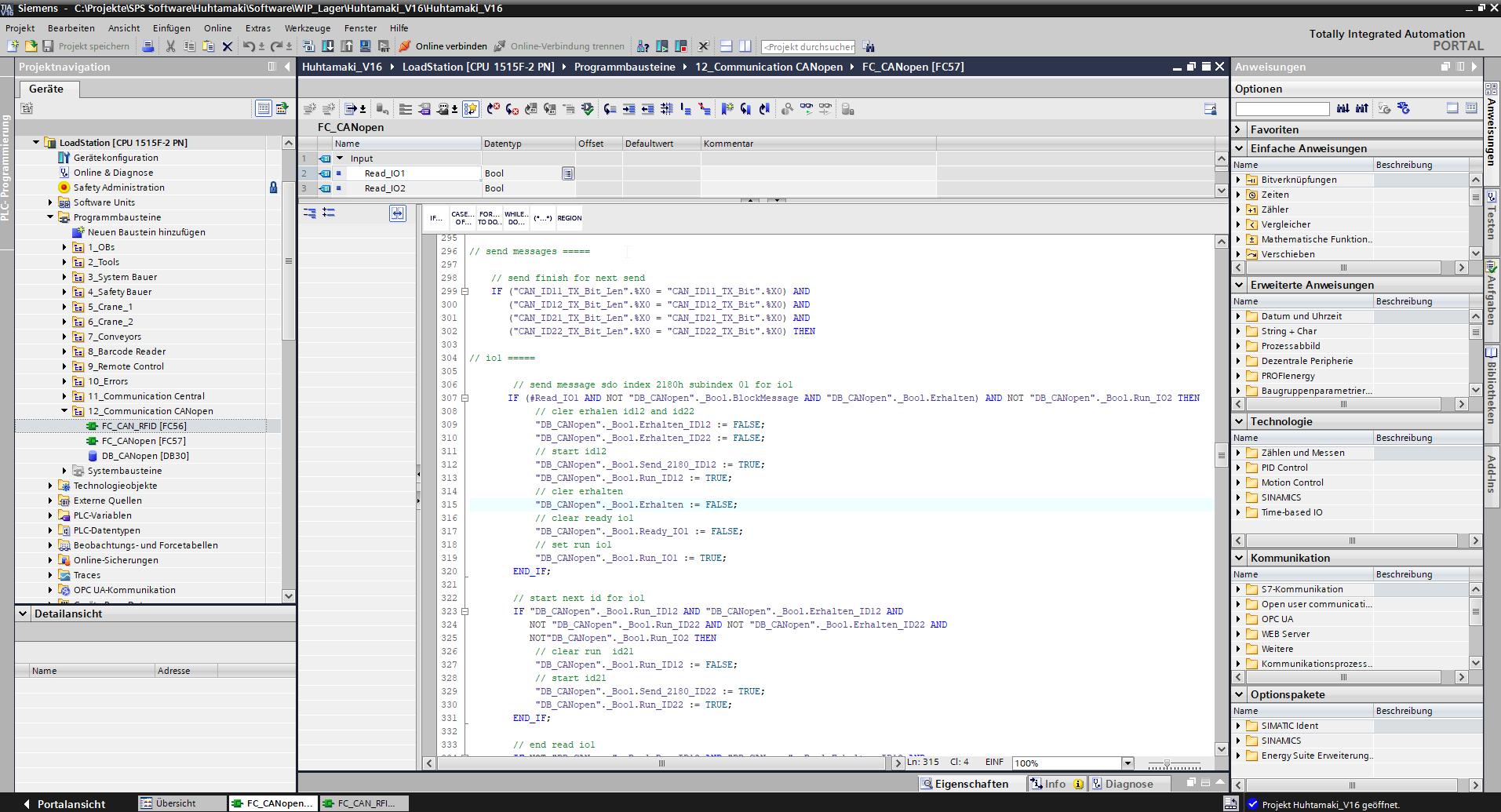Insert IF statement template
The width and height of the screenshot is (1501, 812).
[x=435, y=218]
